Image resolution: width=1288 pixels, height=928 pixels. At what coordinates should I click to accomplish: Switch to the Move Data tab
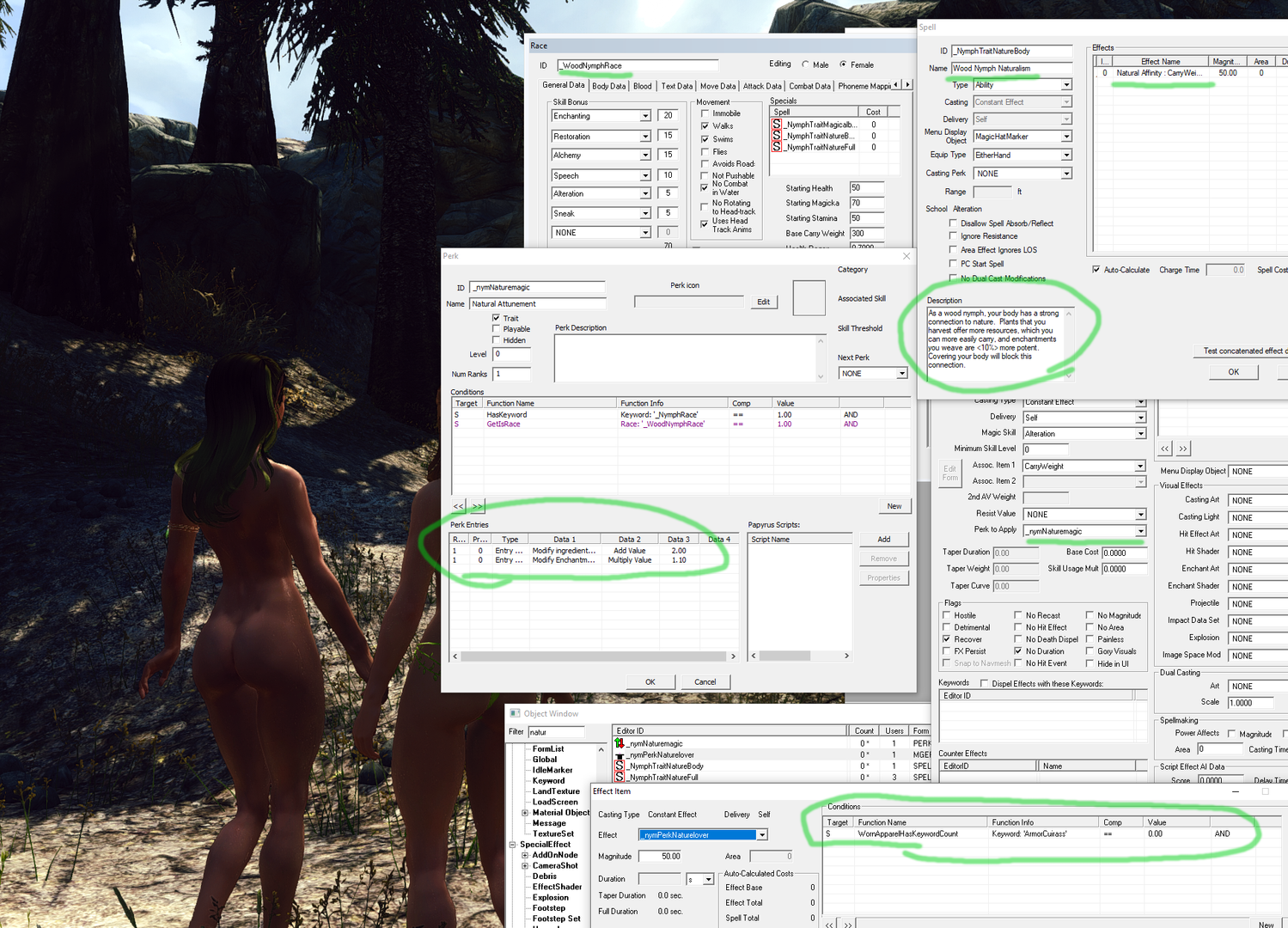tap(718, 86)
